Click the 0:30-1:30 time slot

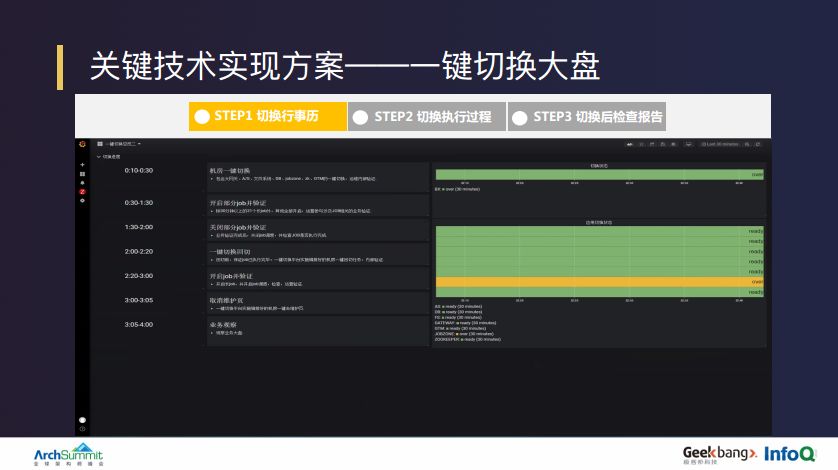(139, 203)
